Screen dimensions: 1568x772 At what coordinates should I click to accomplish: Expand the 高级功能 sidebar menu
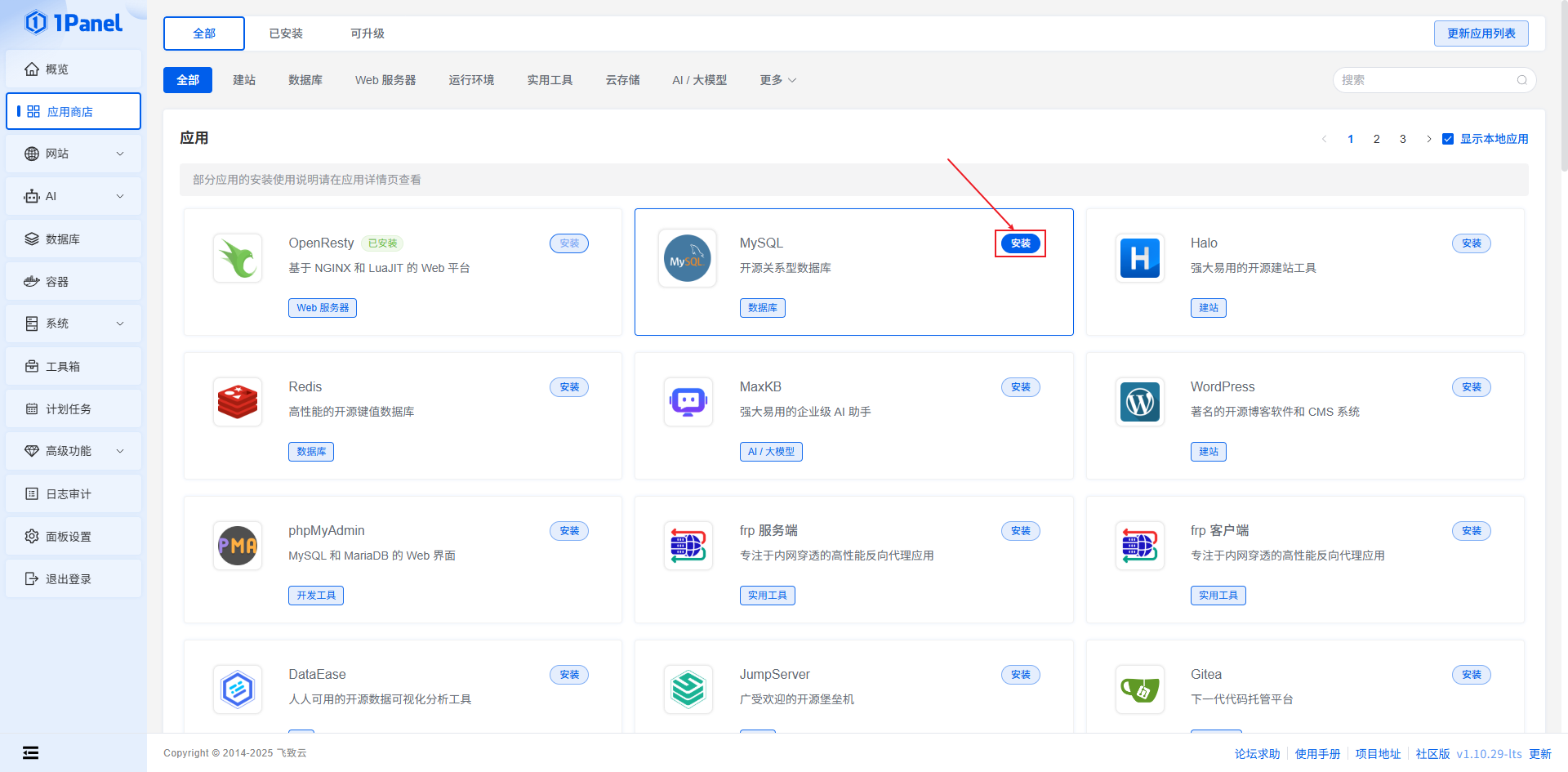click(x=73, y=452)
